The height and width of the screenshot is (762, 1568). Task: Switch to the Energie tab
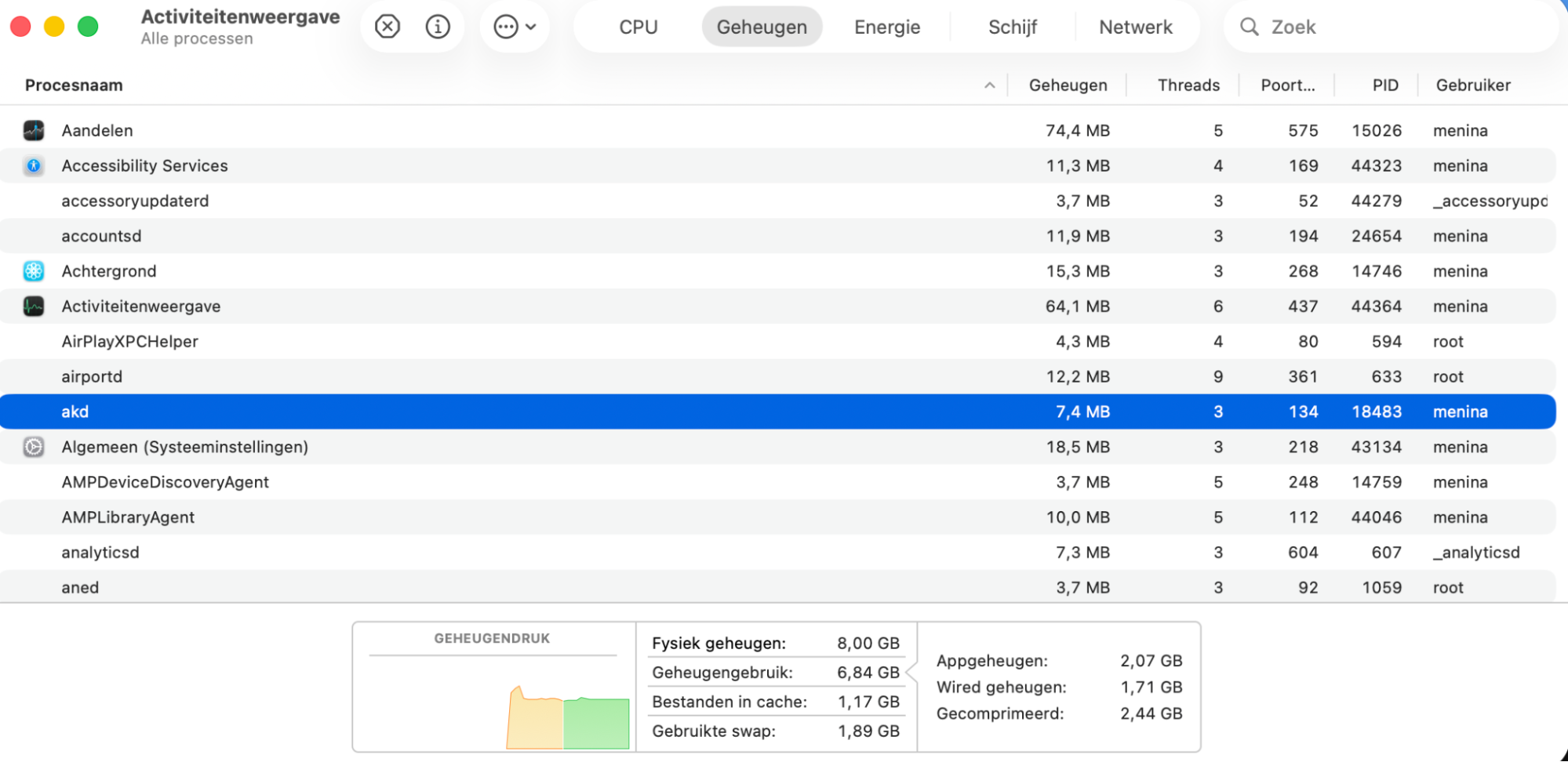pos(886,26)
